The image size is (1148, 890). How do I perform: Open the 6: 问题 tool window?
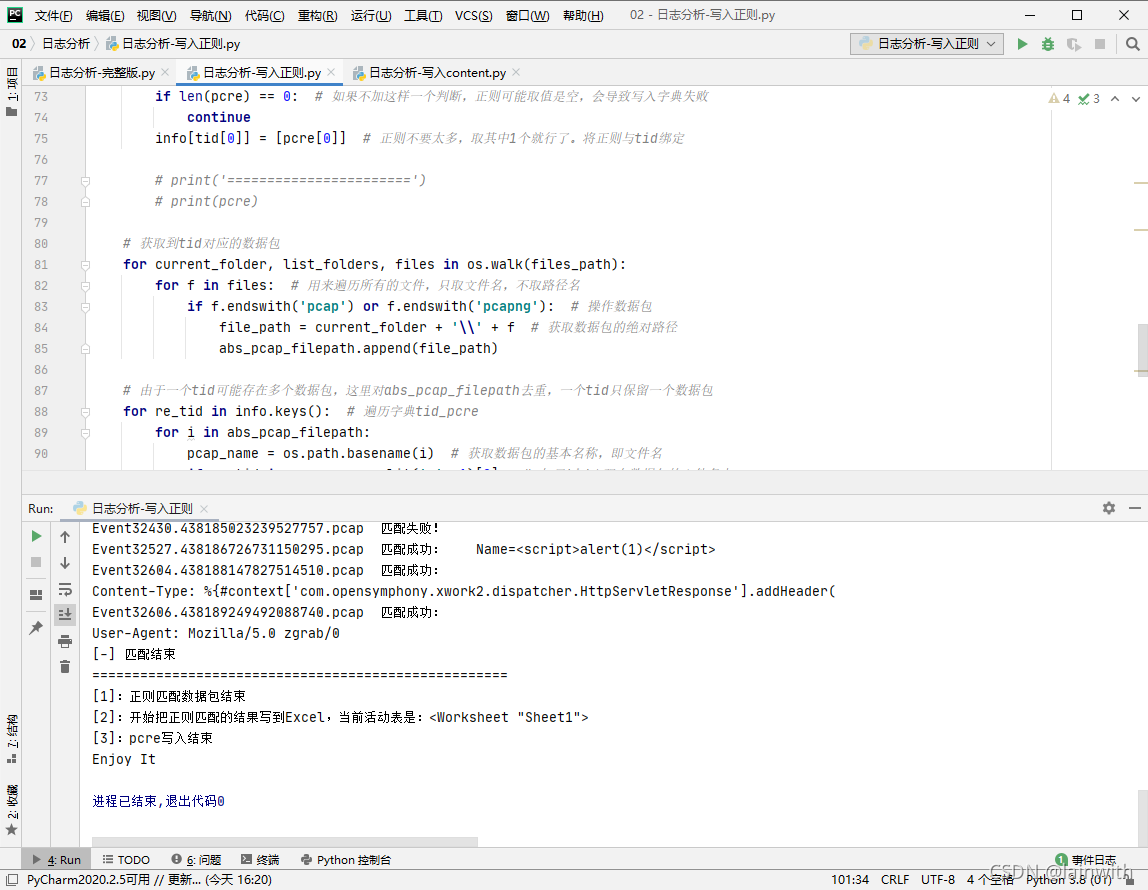pyautogui.click(x=196, y=859)
